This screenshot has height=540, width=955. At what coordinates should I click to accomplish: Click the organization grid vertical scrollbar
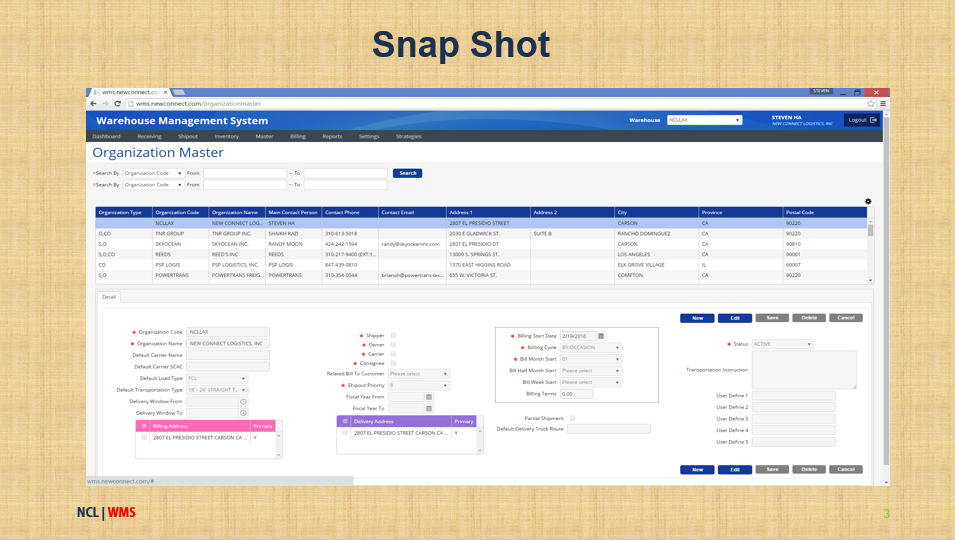click(x=870, y=250)
